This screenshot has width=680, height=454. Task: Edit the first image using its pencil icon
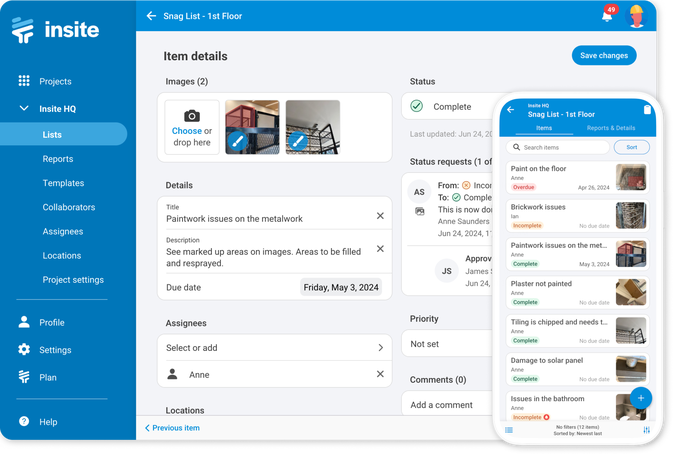coord(237,143)
